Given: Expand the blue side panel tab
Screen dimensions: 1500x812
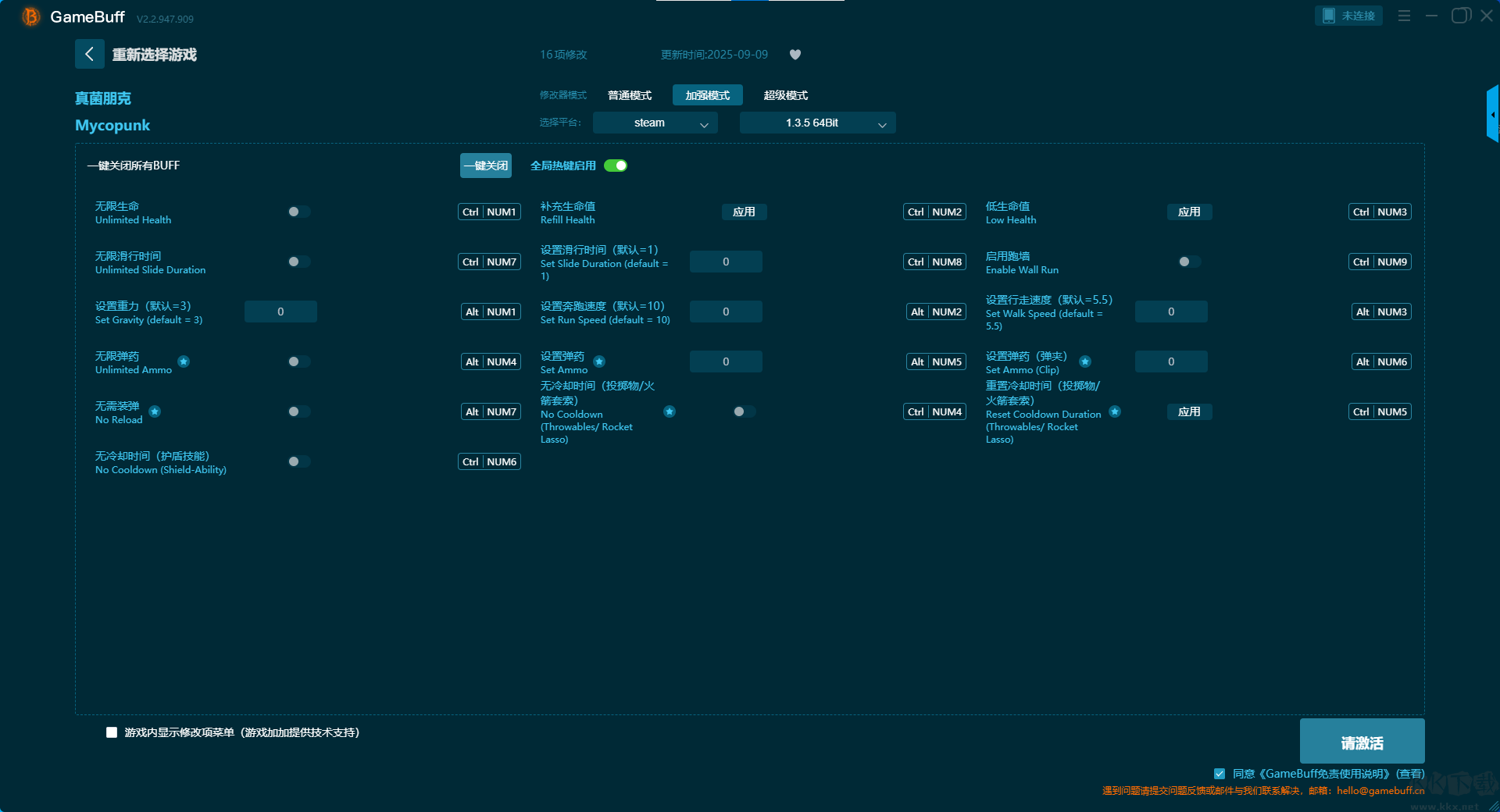Looking at the screenshot, I should (1492, 114).
